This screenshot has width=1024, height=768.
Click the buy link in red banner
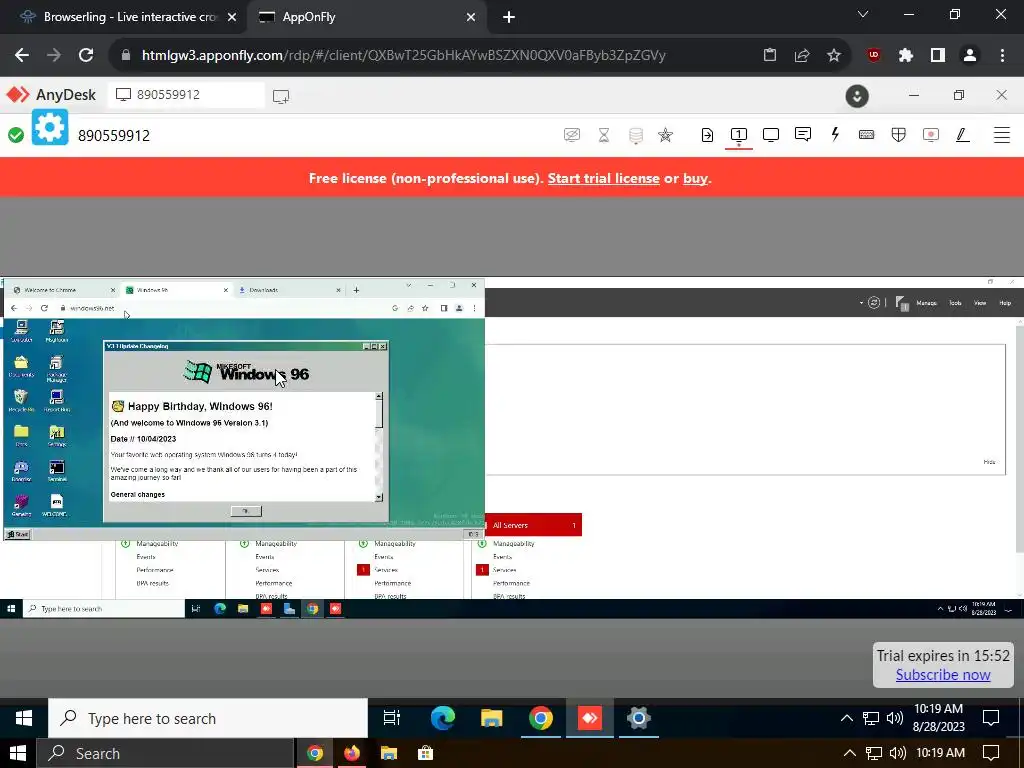tap(695, 178)
